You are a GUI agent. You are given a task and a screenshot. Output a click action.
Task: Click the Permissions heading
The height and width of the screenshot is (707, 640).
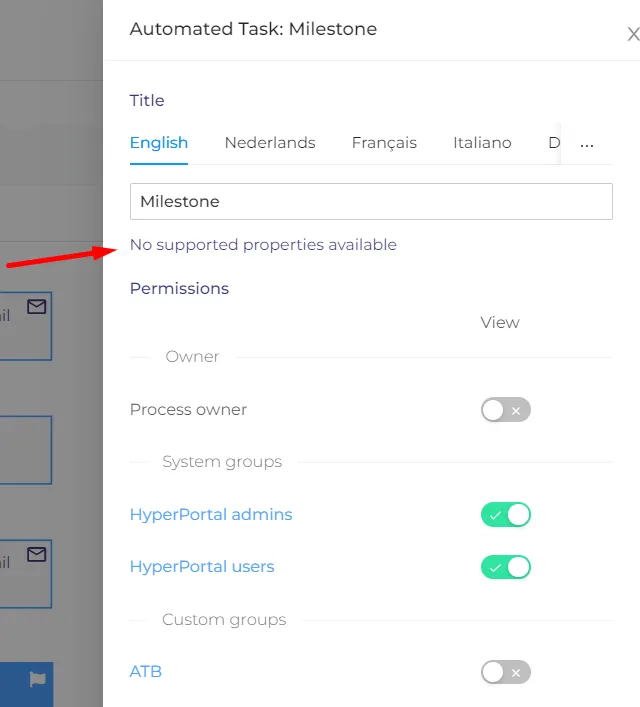coord(180,289)
